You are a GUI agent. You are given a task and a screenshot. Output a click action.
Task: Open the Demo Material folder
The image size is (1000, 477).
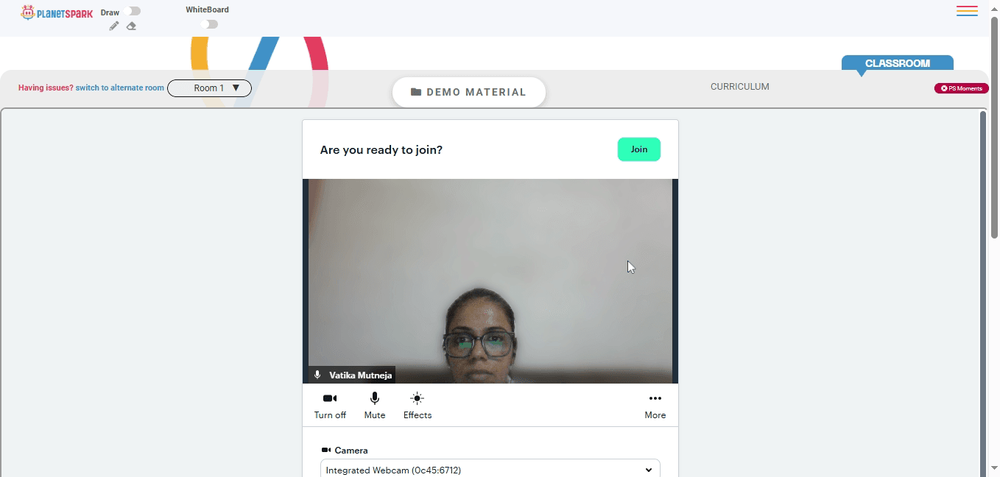tap(469, 92)
